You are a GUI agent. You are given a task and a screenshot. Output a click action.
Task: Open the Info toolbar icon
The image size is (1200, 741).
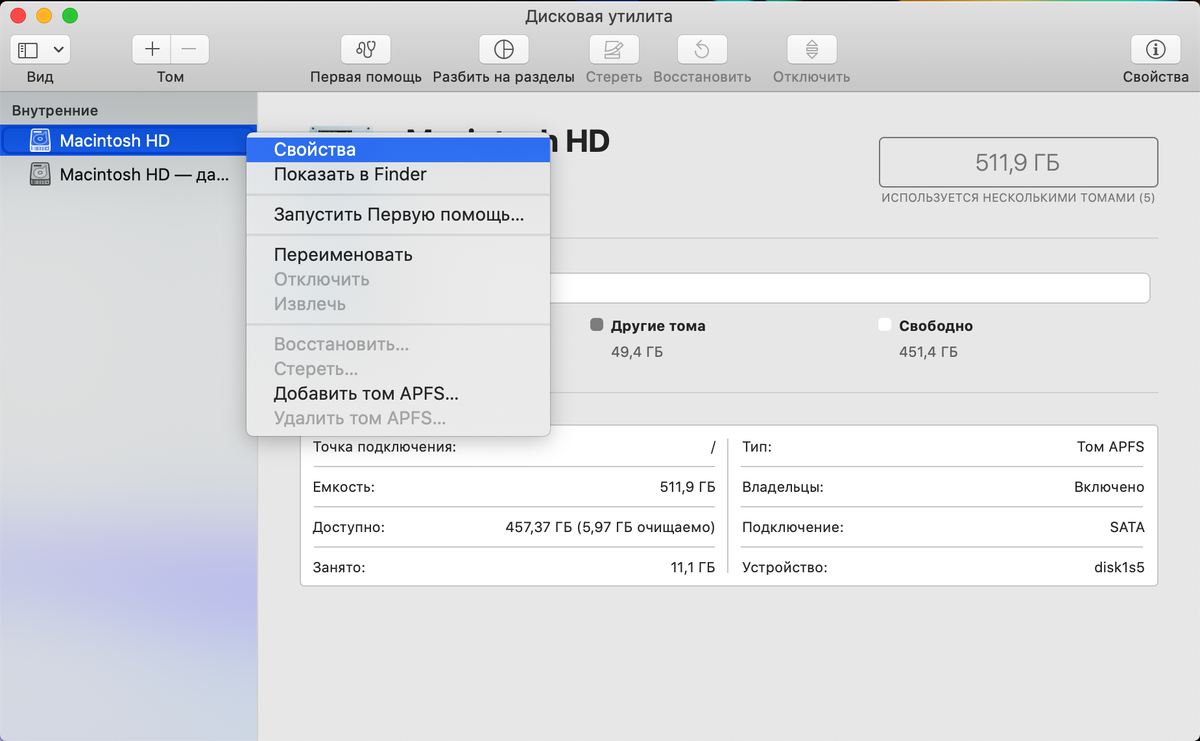pyautogui.click(x=1155, y=49)
